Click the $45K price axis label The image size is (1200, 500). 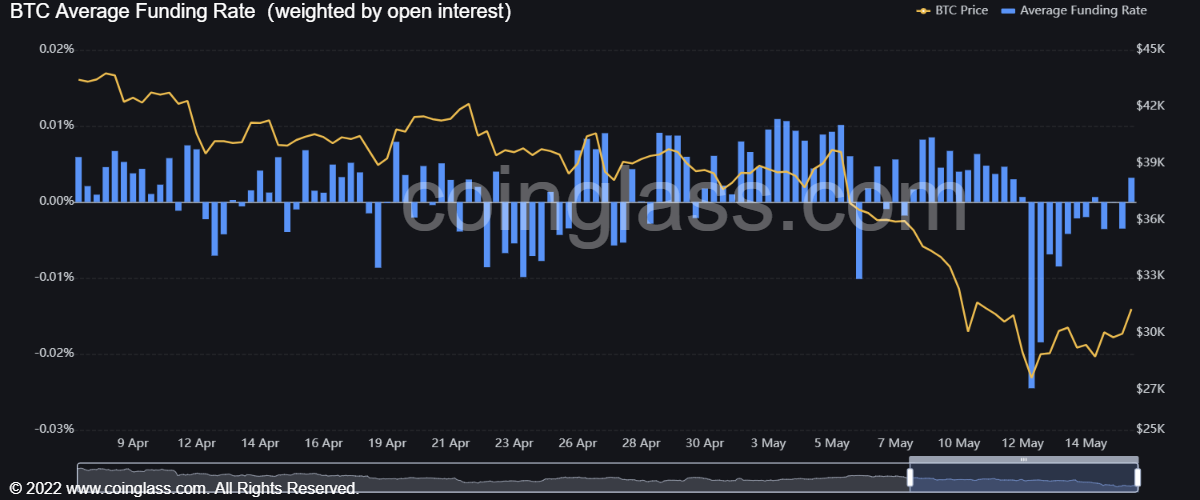1152,49
